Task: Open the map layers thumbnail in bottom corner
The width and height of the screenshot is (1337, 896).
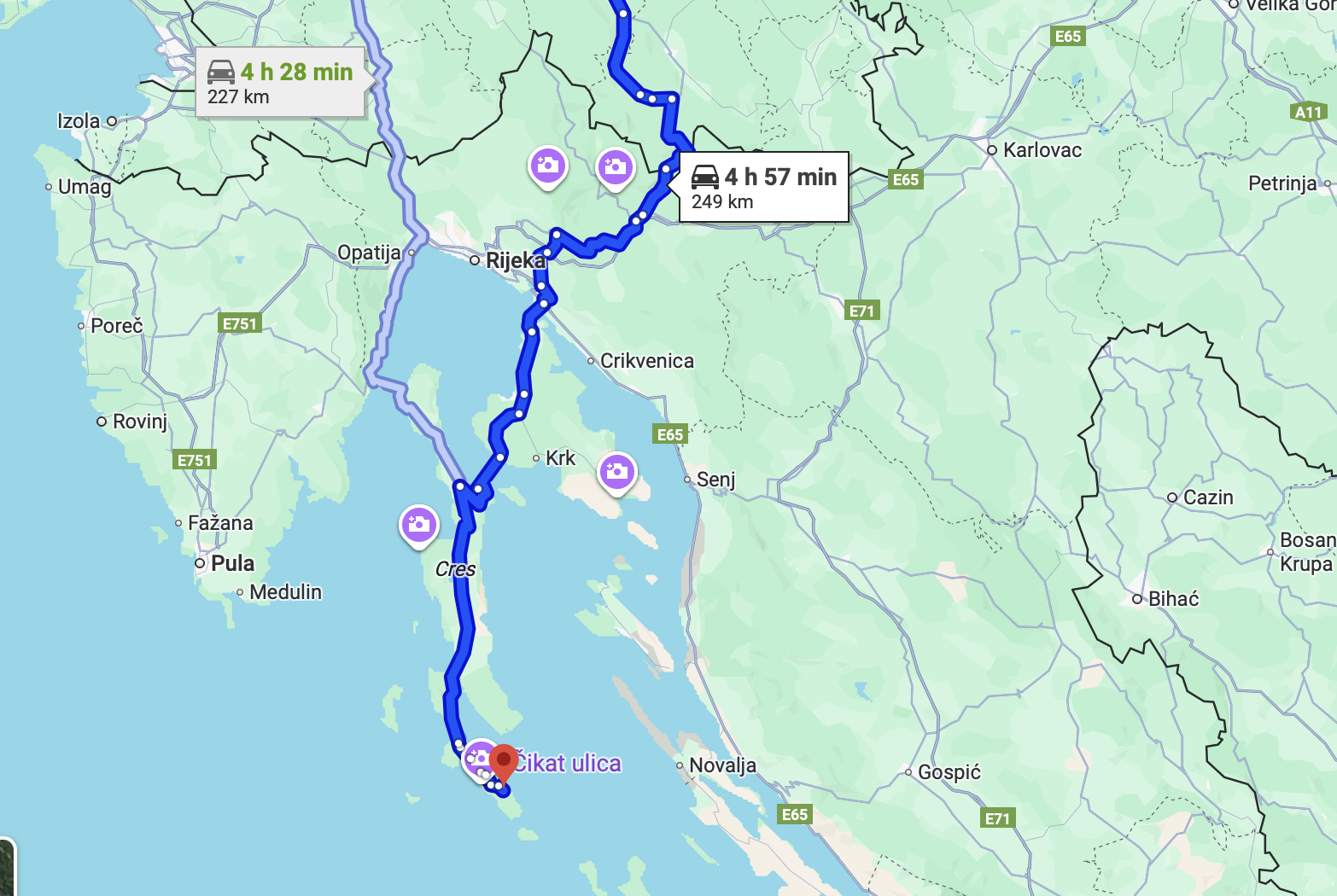Action: [7, 868]
